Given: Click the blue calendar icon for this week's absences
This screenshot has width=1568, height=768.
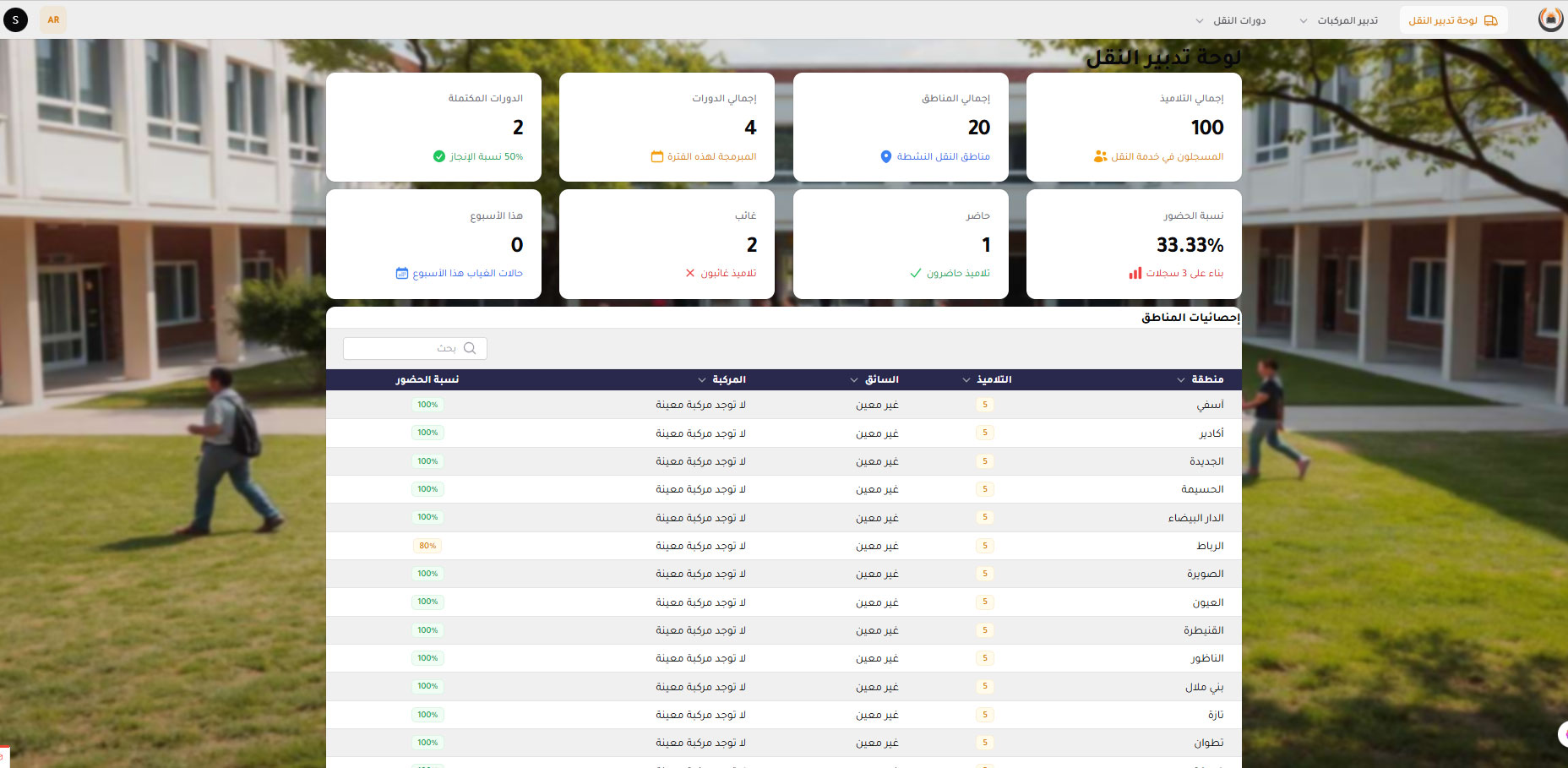Looking at the screenshot, I should click(402, 273).
